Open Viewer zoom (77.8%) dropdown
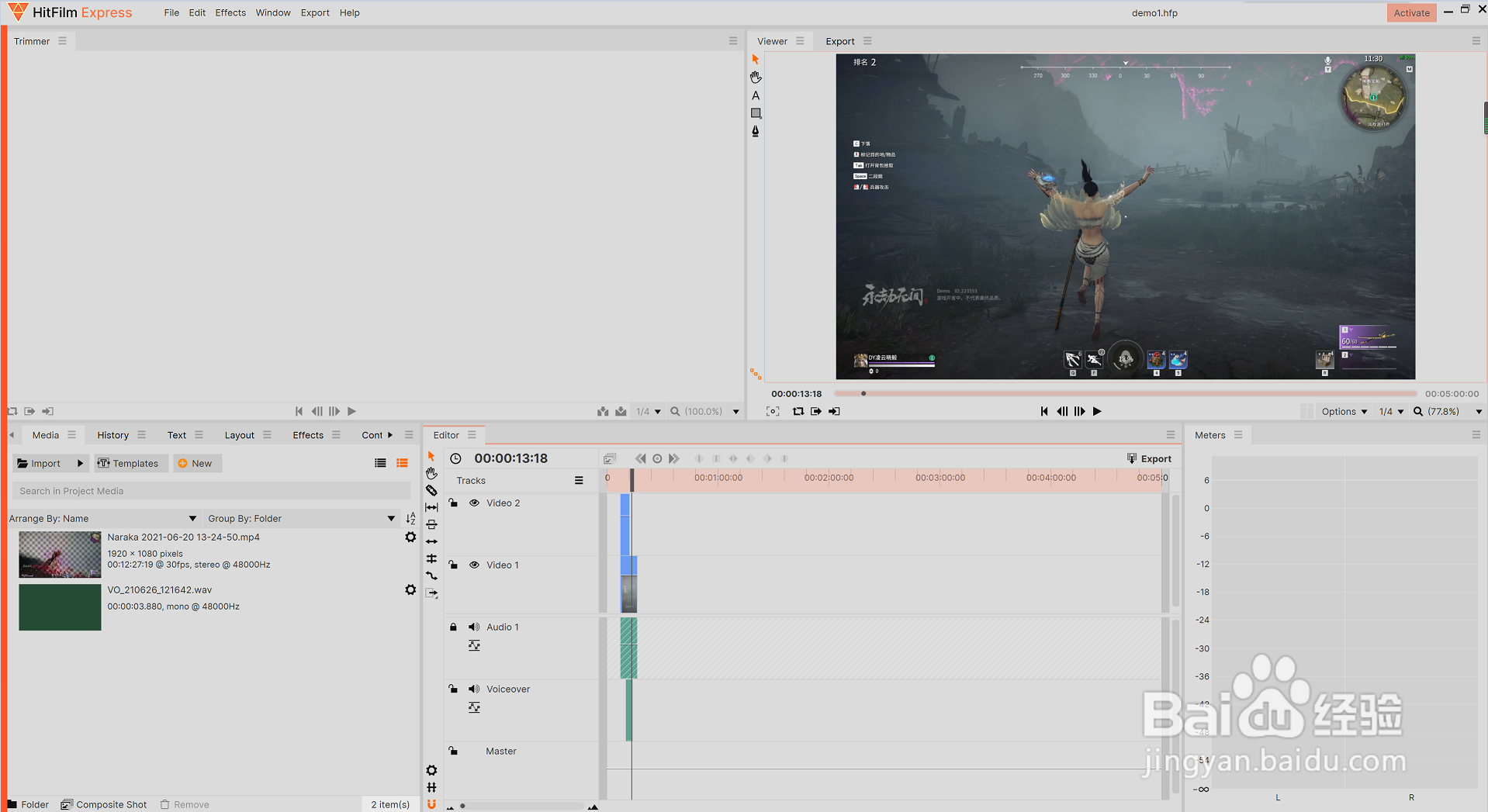This screenshot has height=812, width=1488. tap(1448, 411)
